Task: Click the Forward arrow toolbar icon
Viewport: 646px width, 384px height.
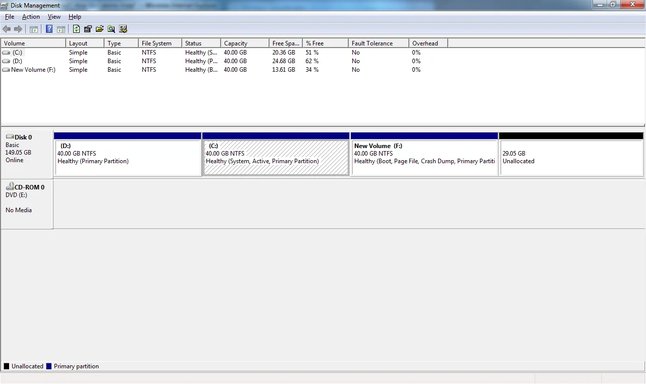Action: click(x=18, y=29)
